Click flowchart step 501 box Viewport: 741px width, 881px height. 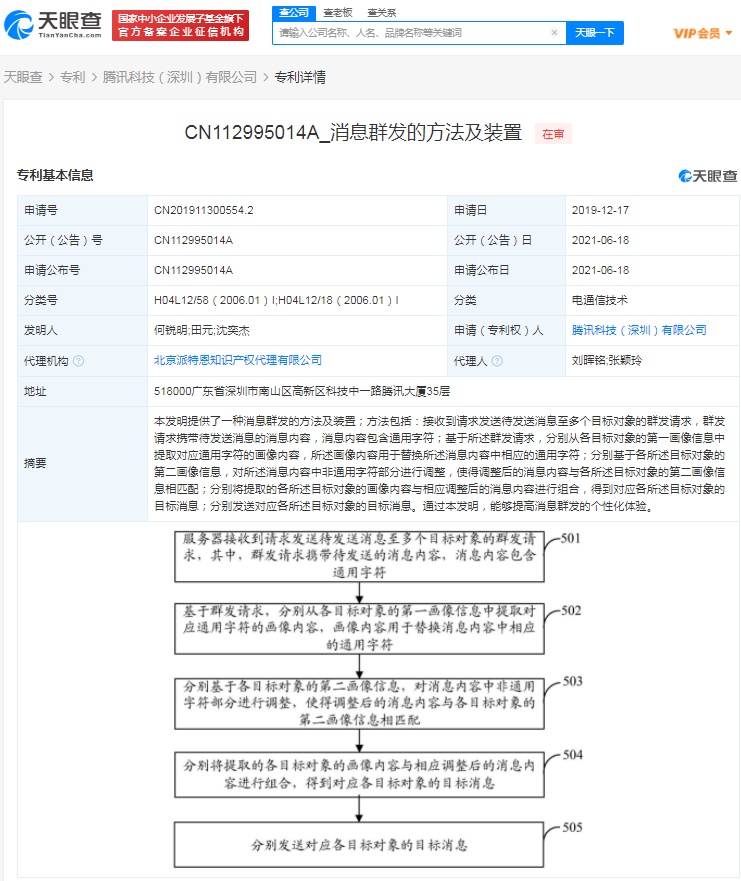point(360,556)
